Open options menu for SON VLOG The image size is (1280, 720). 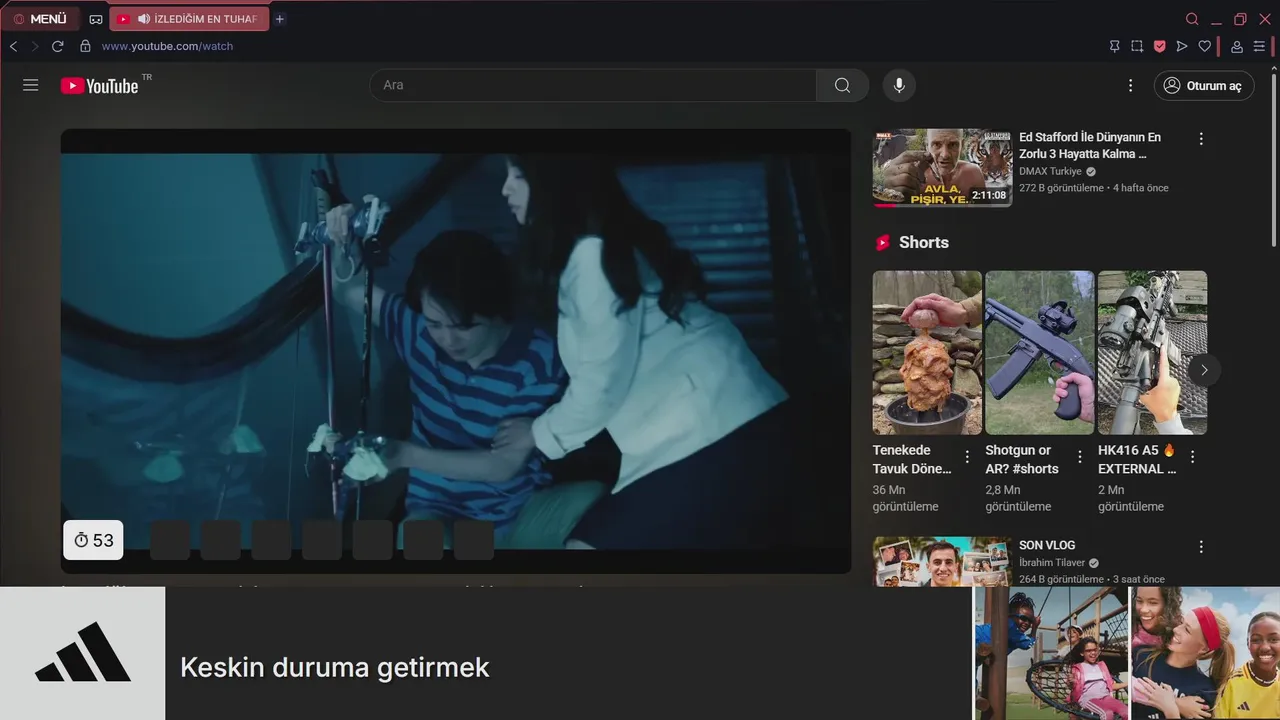pyautogui.click(x=1201, y=547)
